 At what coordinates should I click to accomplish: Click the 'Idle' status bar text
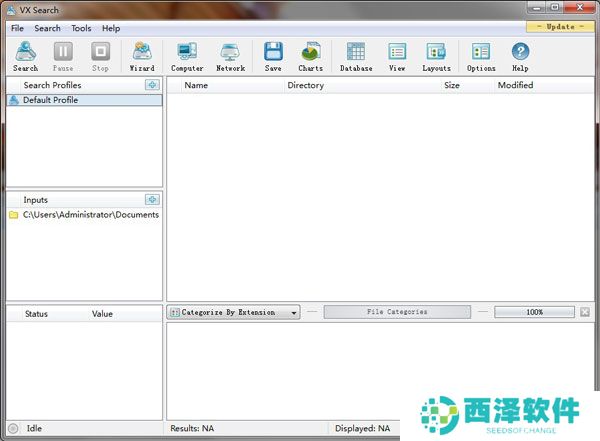34,428
